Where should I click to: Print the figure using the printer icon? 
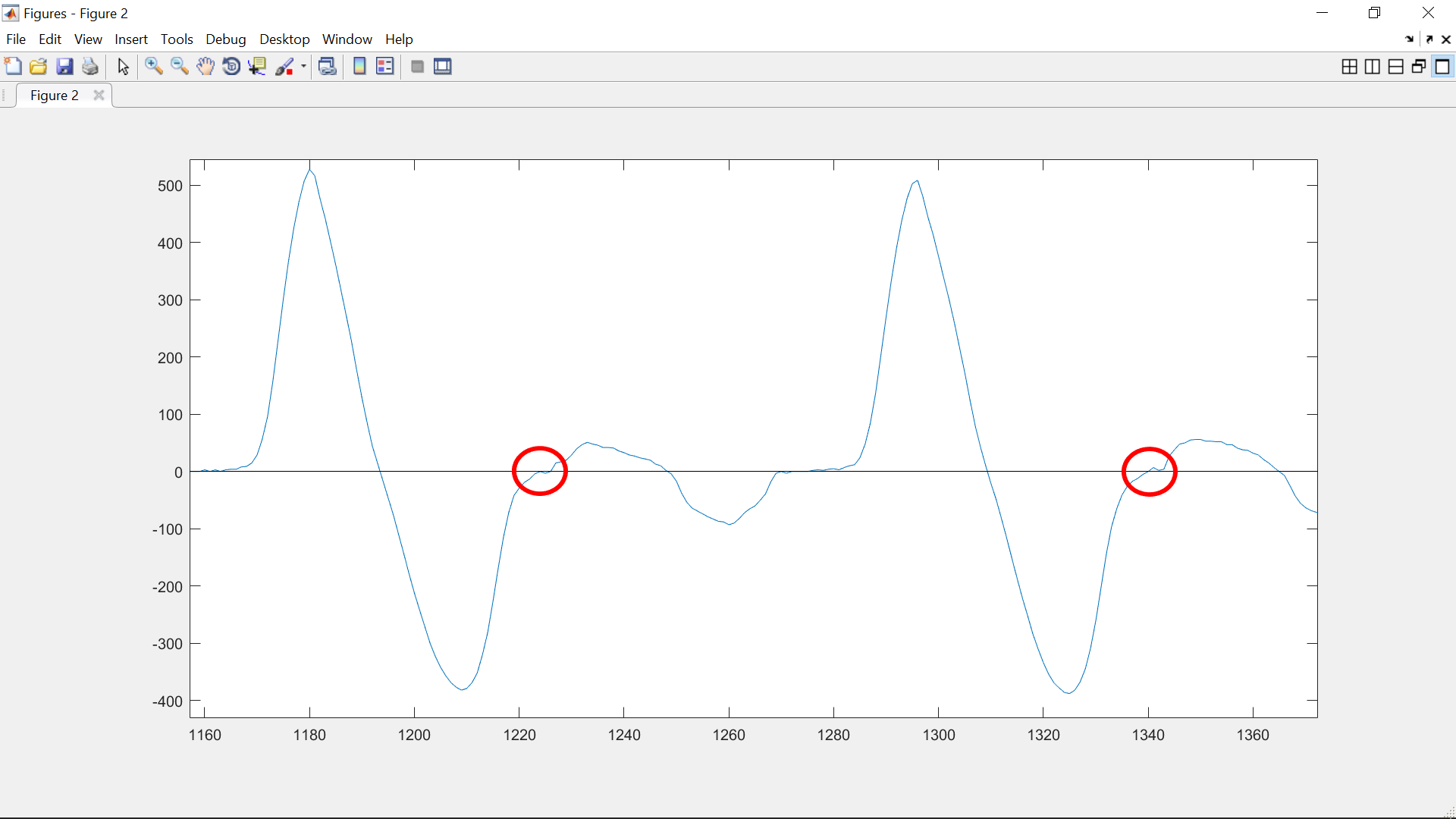coord(90,67)
